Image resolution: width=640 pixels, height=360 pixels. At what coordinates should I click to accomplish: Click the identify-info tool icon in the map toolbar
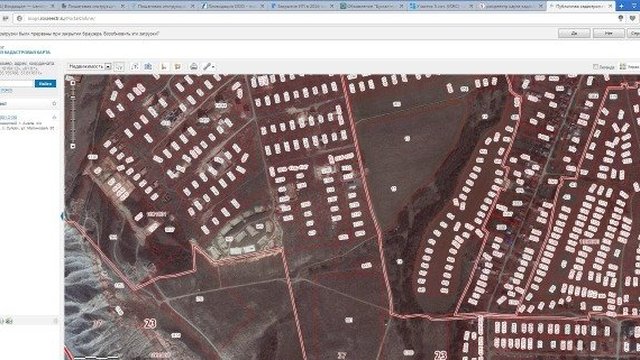click(x=135, y=67)
